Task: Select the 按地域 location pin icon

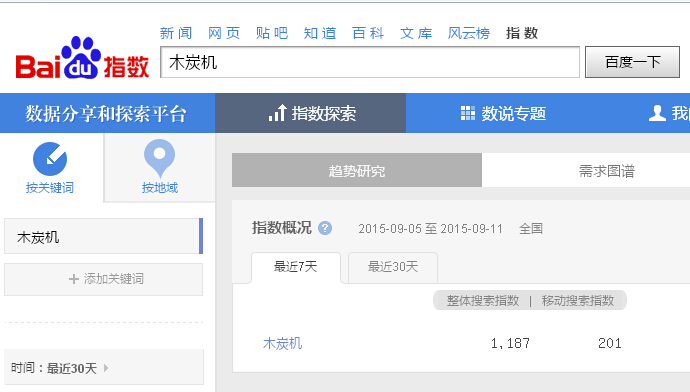Action: point(159,158)
